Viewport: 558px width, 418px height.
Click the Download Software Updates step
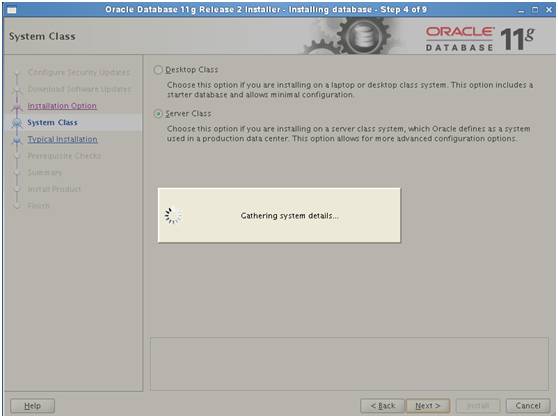(x=79, y=89)
